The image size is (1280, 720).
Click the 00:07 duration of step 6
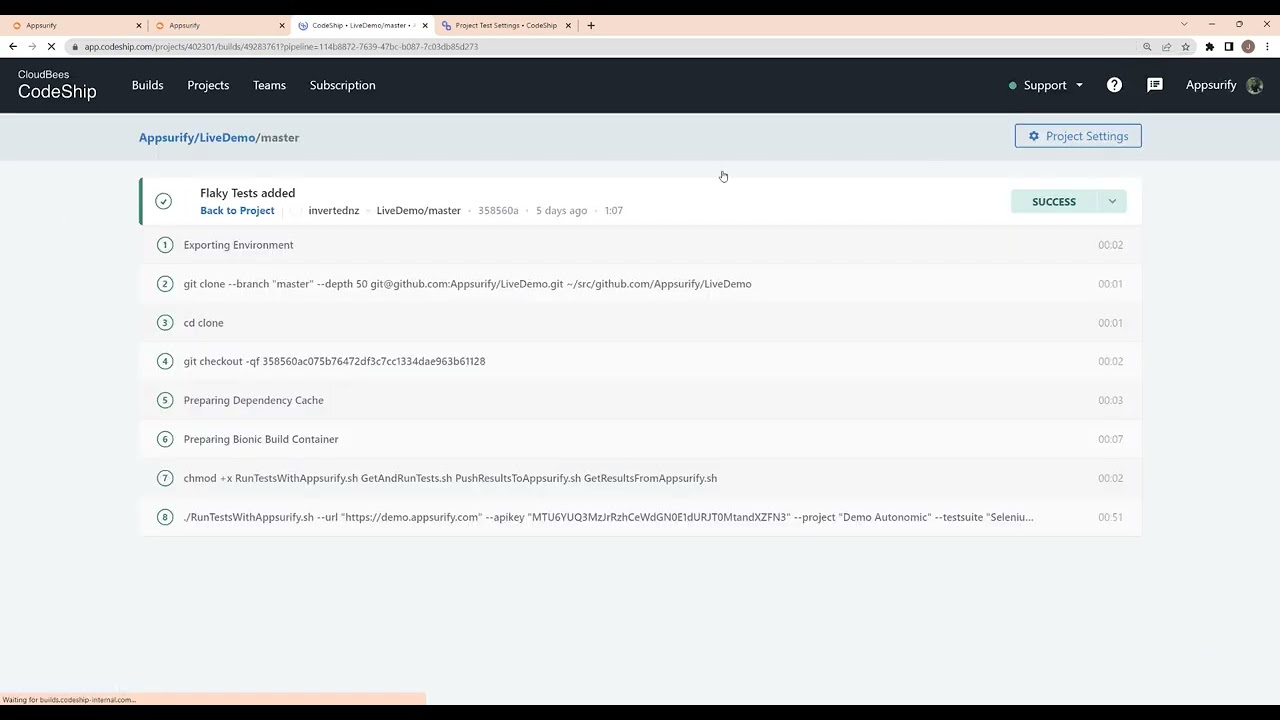click(1110, 439)
